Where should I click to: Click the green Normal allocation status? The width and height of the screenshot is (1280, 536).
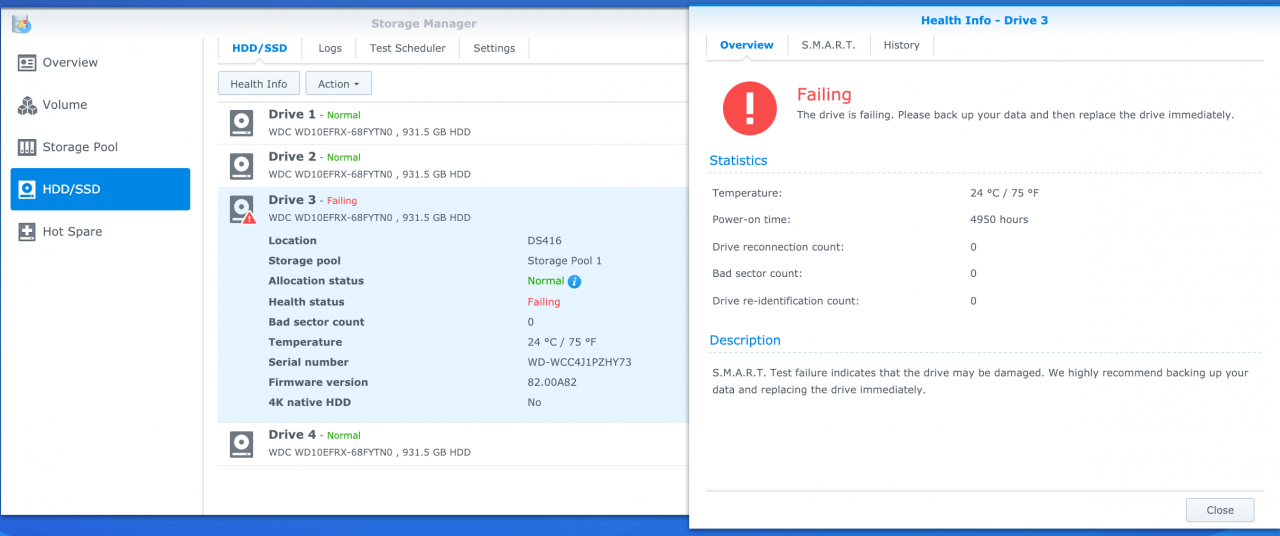pyautogui.click(x=546, y=281)
